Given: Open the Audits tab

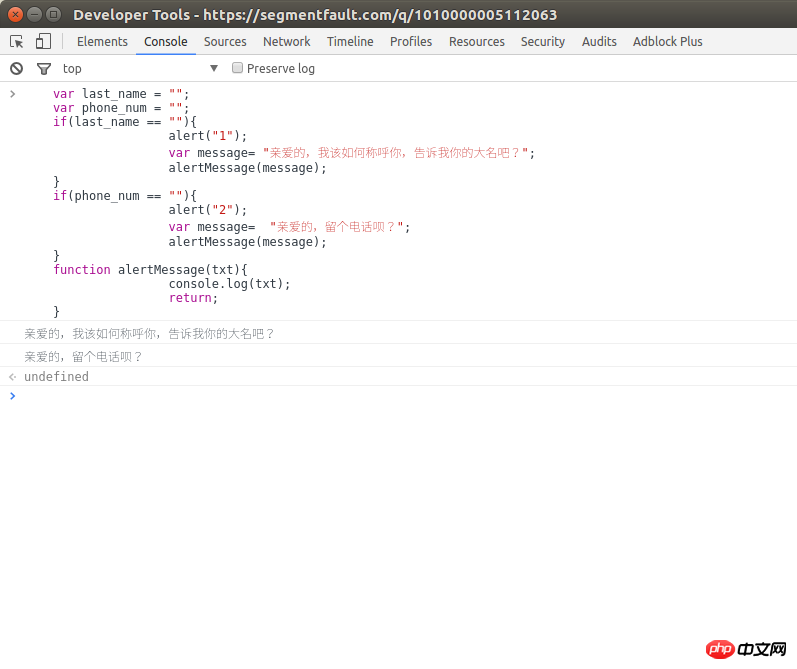Looking at the screenshot, I should (x=599, y=41).
